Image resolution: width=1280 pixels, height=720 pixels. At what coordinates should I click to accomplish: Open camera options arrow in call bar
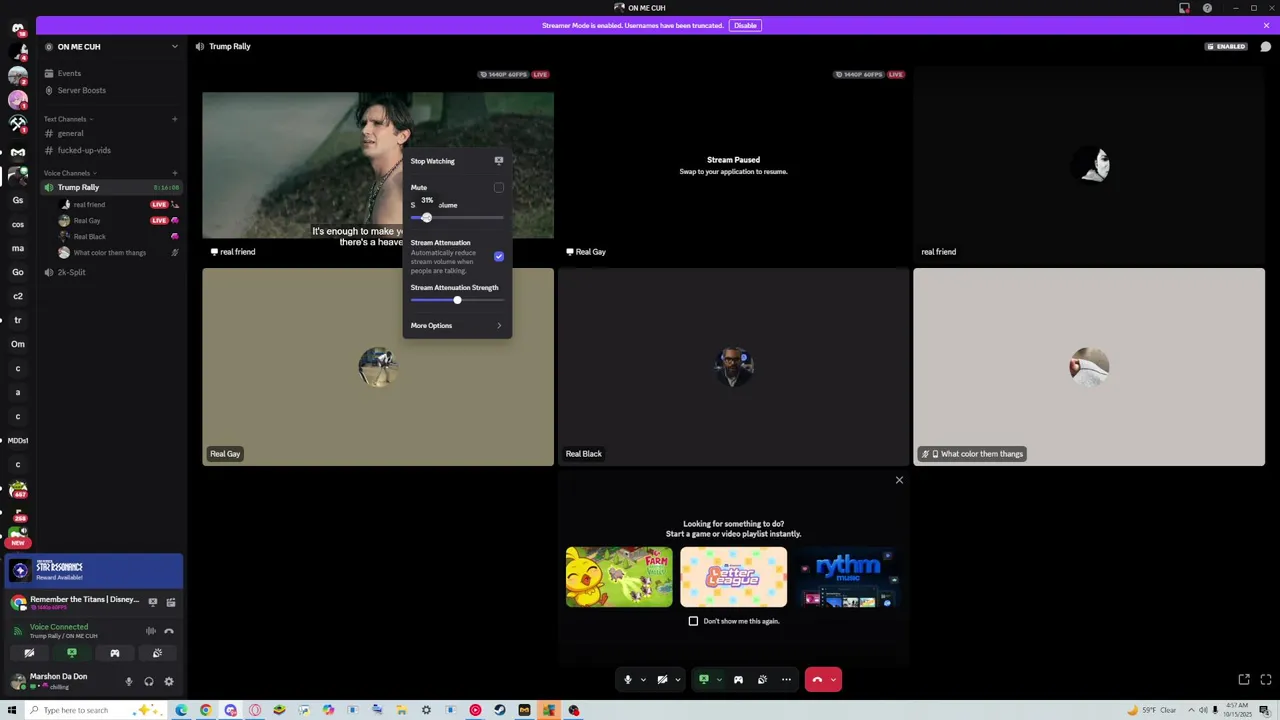pos(678,680)
